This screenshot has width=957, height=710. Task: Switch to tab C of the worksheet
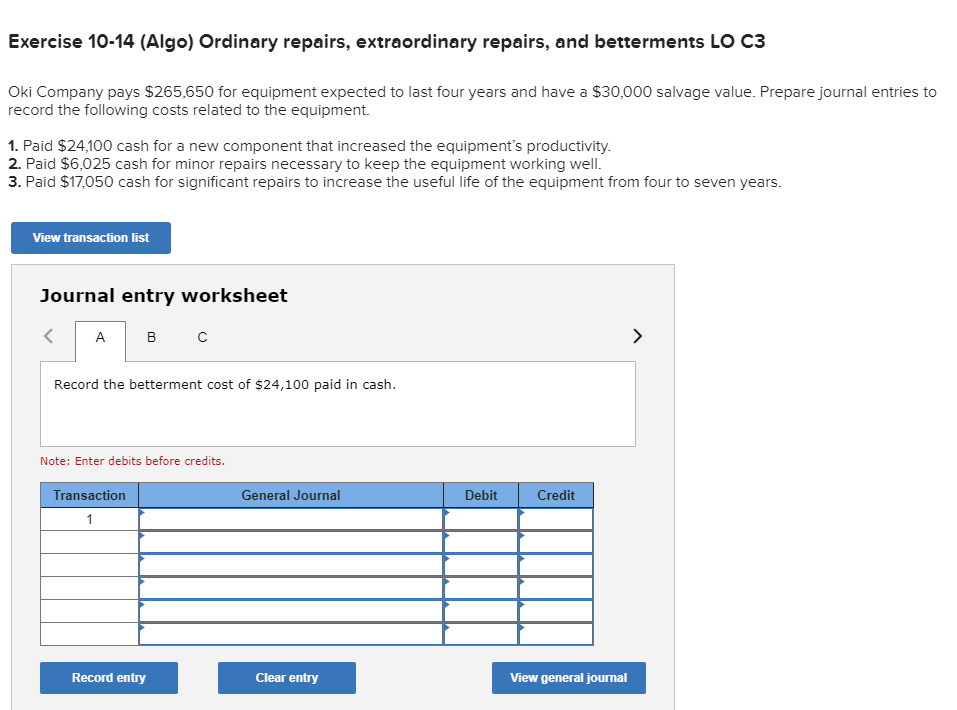pos(202,338)
